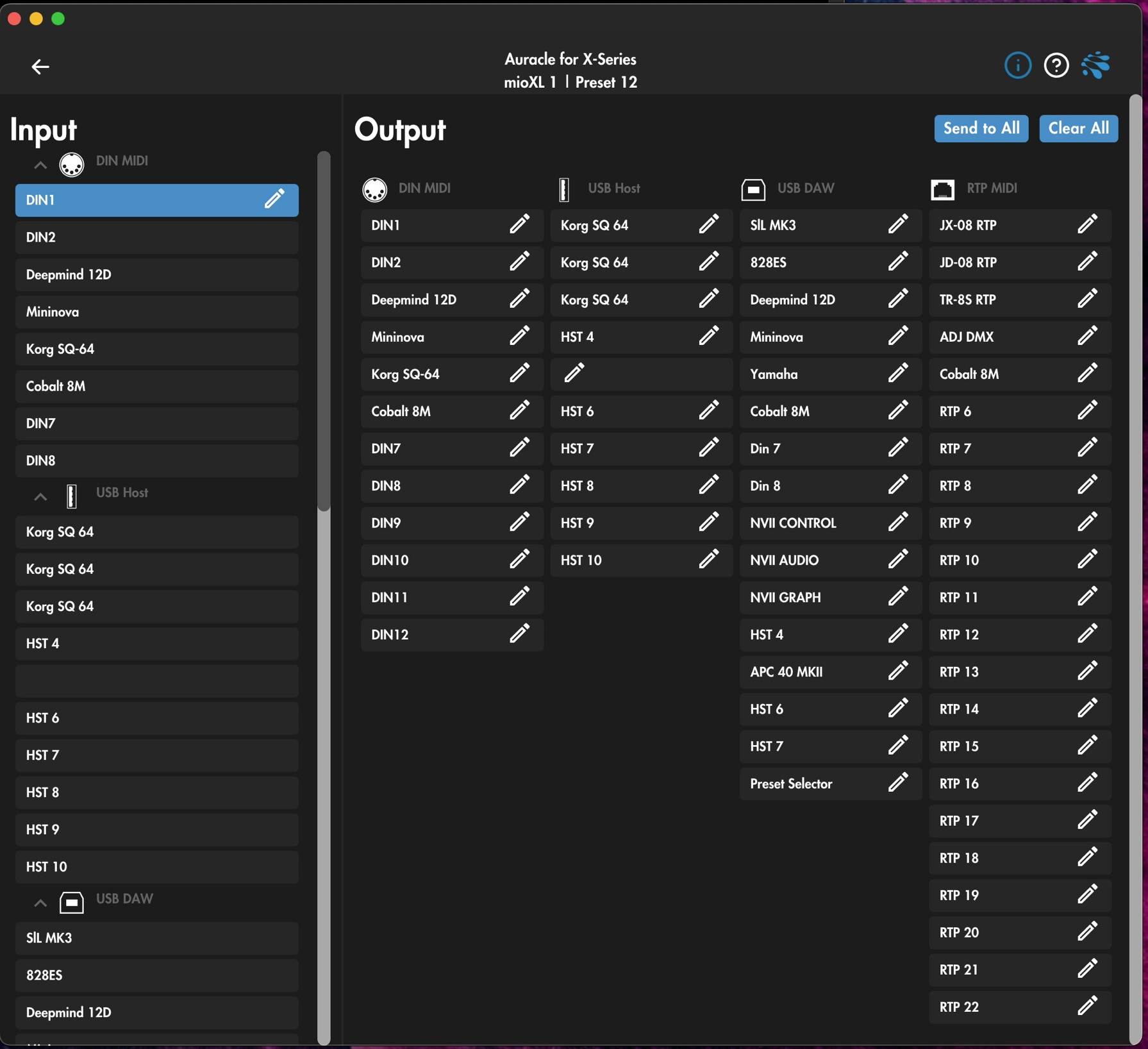Edit name of RTP 22 output
The width and height of the screenshot is (1148, 1049).
[1087, 1005]
